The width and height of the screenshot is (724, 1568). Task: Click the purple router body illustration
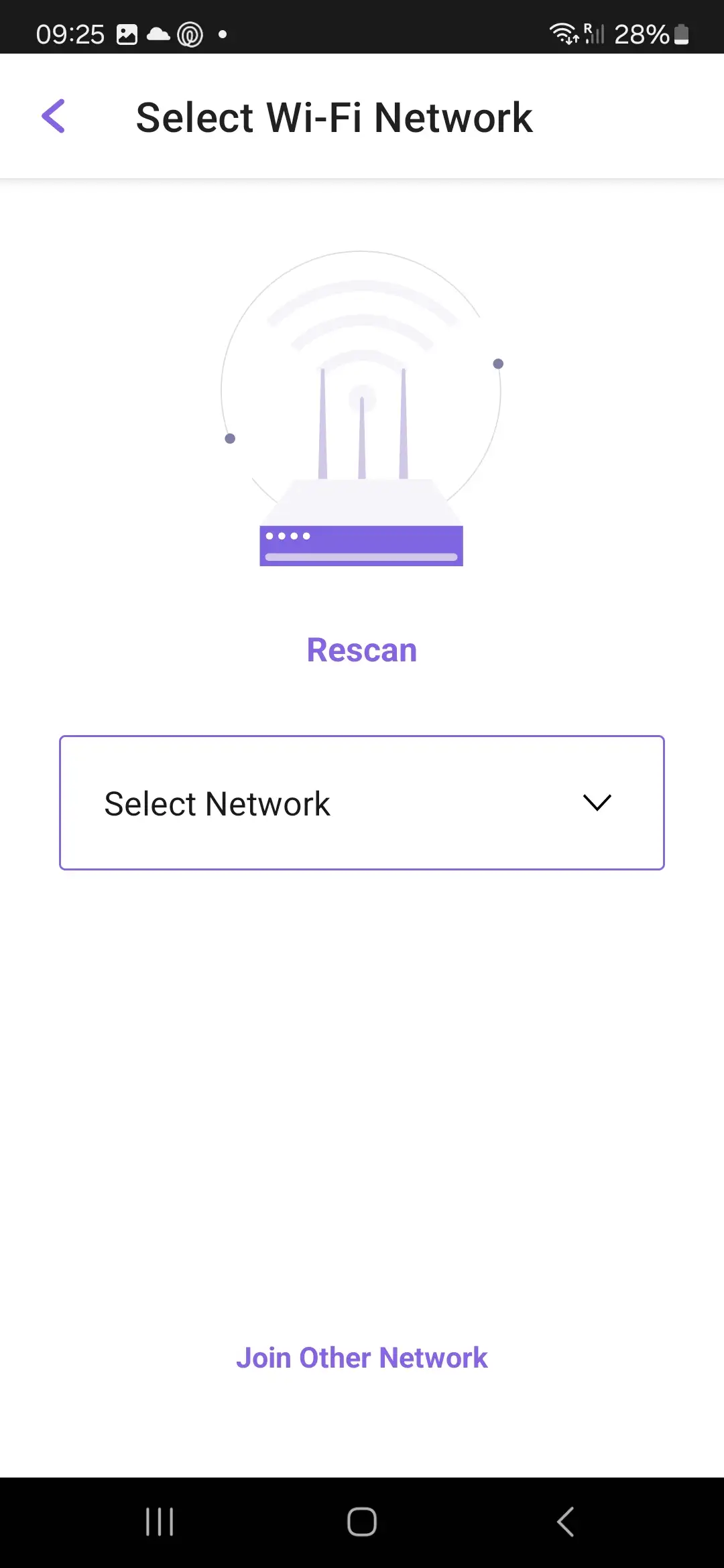tap(361, 545)
